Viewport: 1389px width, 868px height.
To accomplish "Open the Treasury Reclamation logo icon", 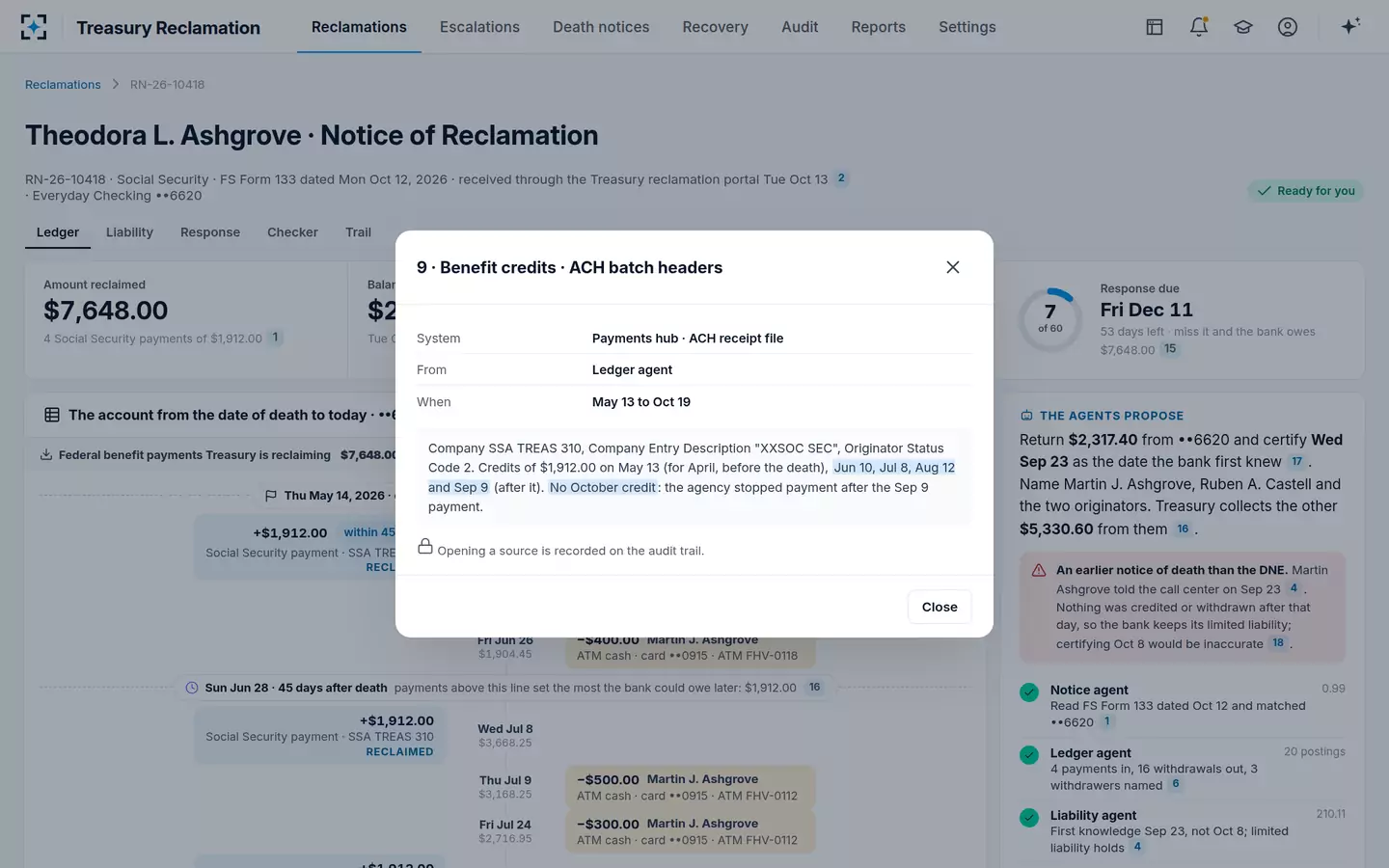I will [34, 27].
